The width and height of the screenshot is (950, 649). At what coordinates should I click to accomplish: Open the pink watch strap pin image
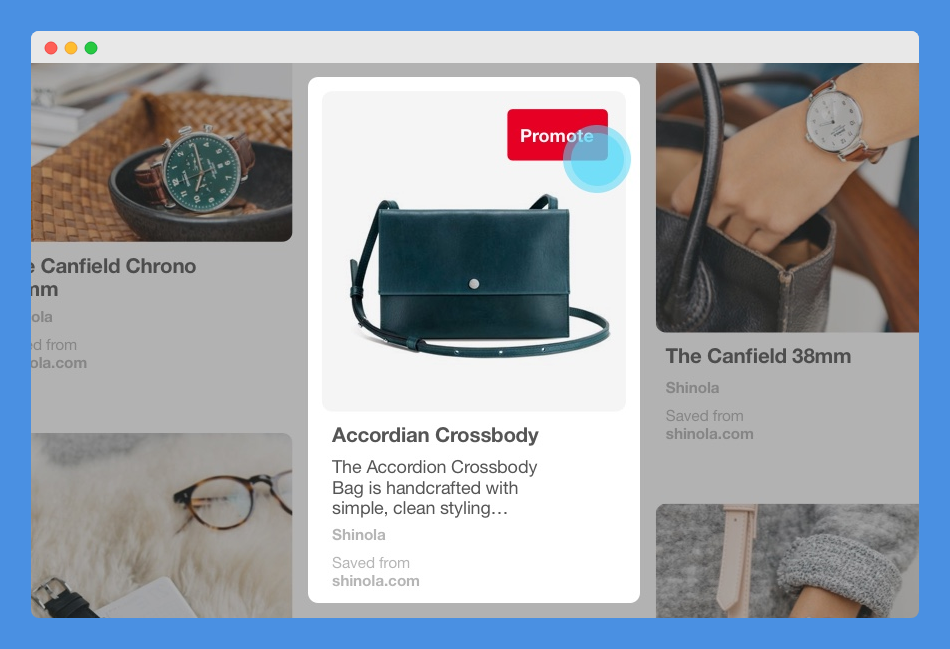pyautogui.click(x=787, y=561)
